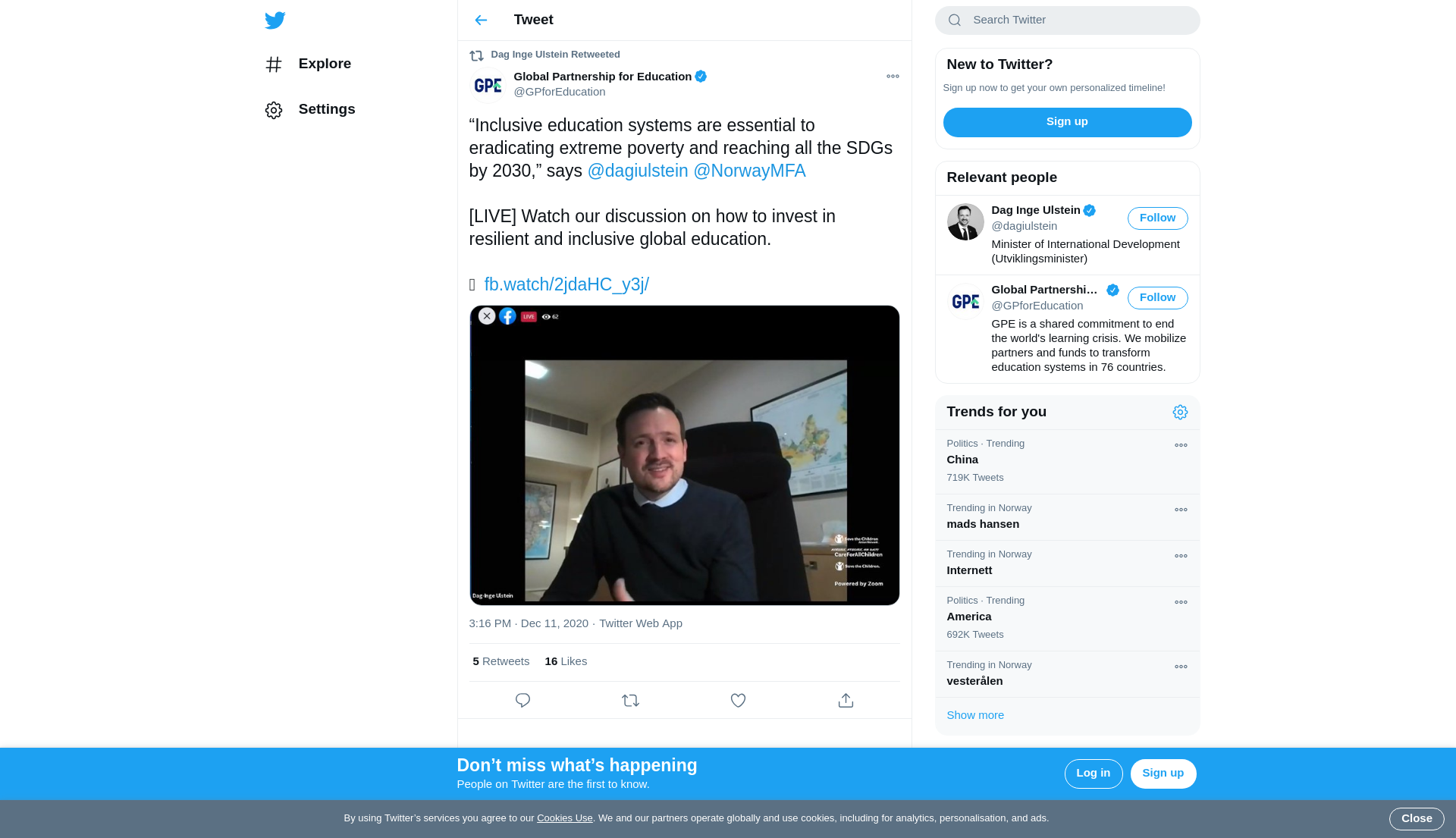Open more options for America trend

1181,602
